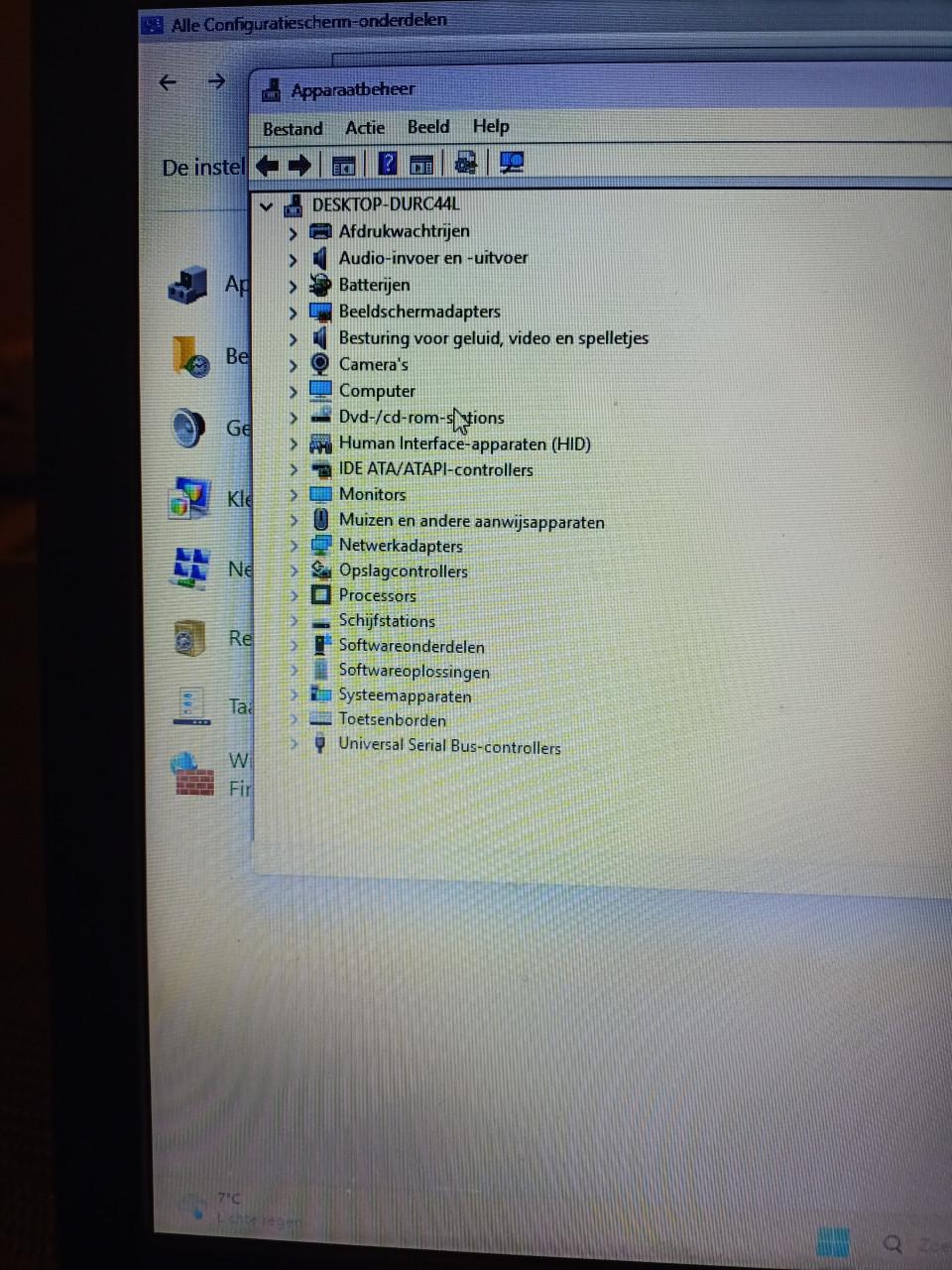The image size is (952, 1270).
Task: Open device Properties via the toolbar icon
Action: coord(420,164)
